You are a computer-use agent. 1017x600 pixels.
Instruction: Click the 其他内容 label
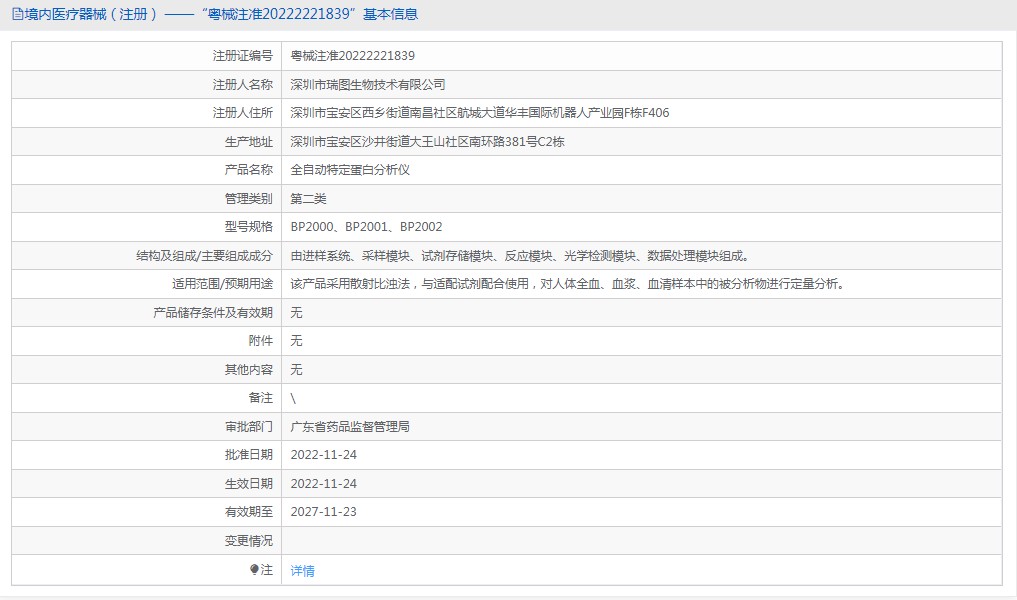tap(249, 370)
